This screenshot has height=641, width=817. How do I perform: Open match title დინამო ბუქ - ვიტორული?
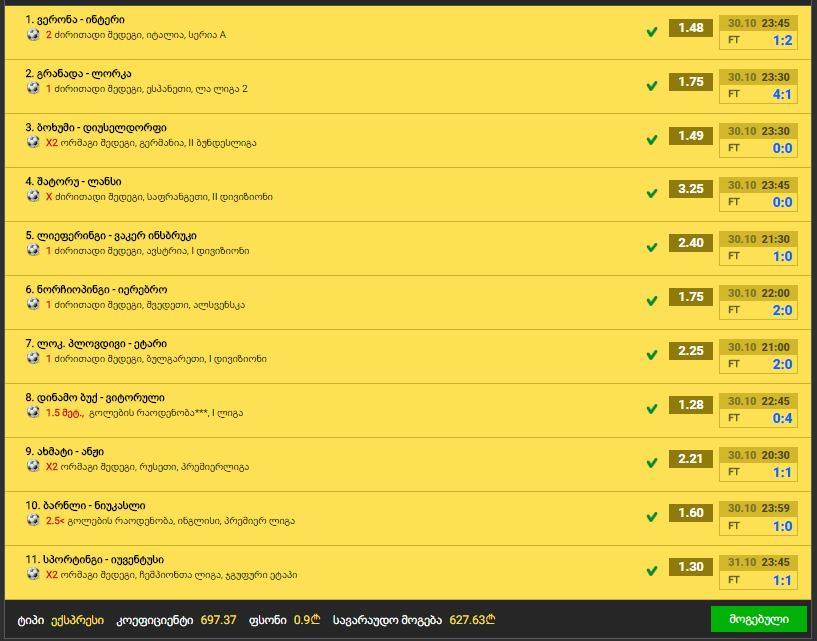coord(95,398)
